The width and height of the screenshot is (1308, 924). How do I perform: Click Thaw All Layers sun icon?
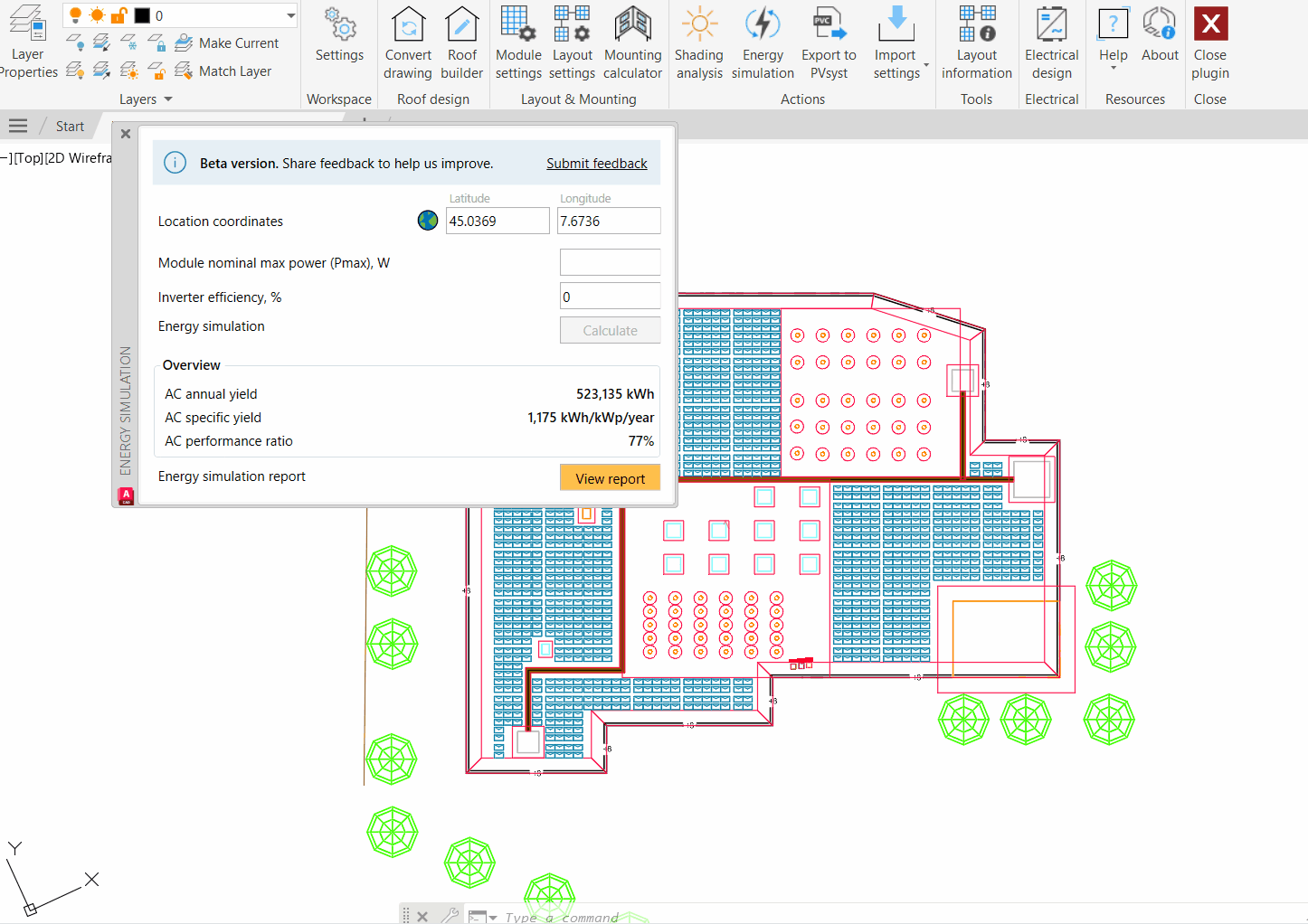coord(129,71)
